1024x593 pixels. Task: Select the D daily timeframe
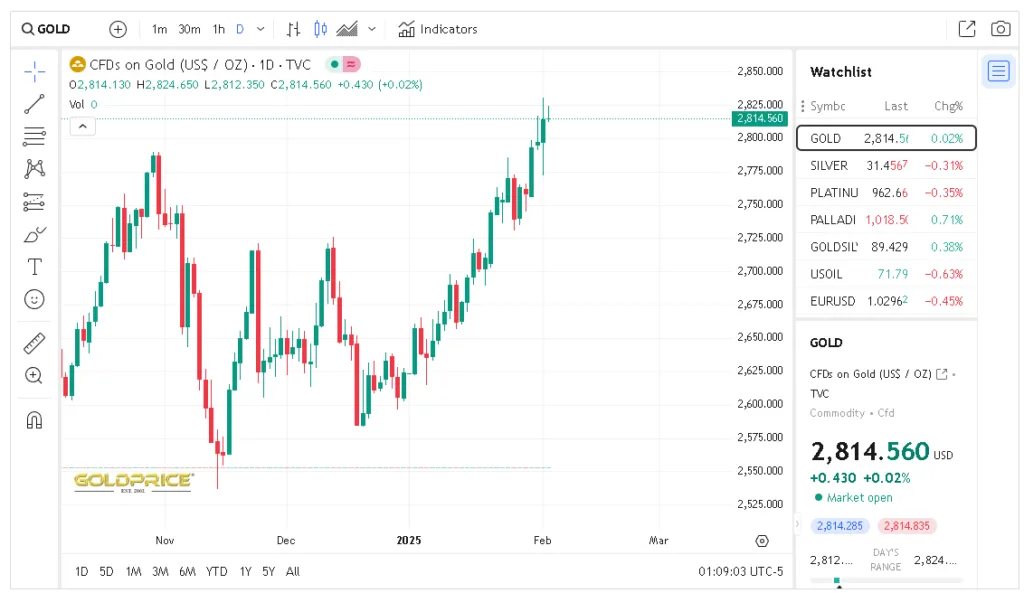click(240, 29)
